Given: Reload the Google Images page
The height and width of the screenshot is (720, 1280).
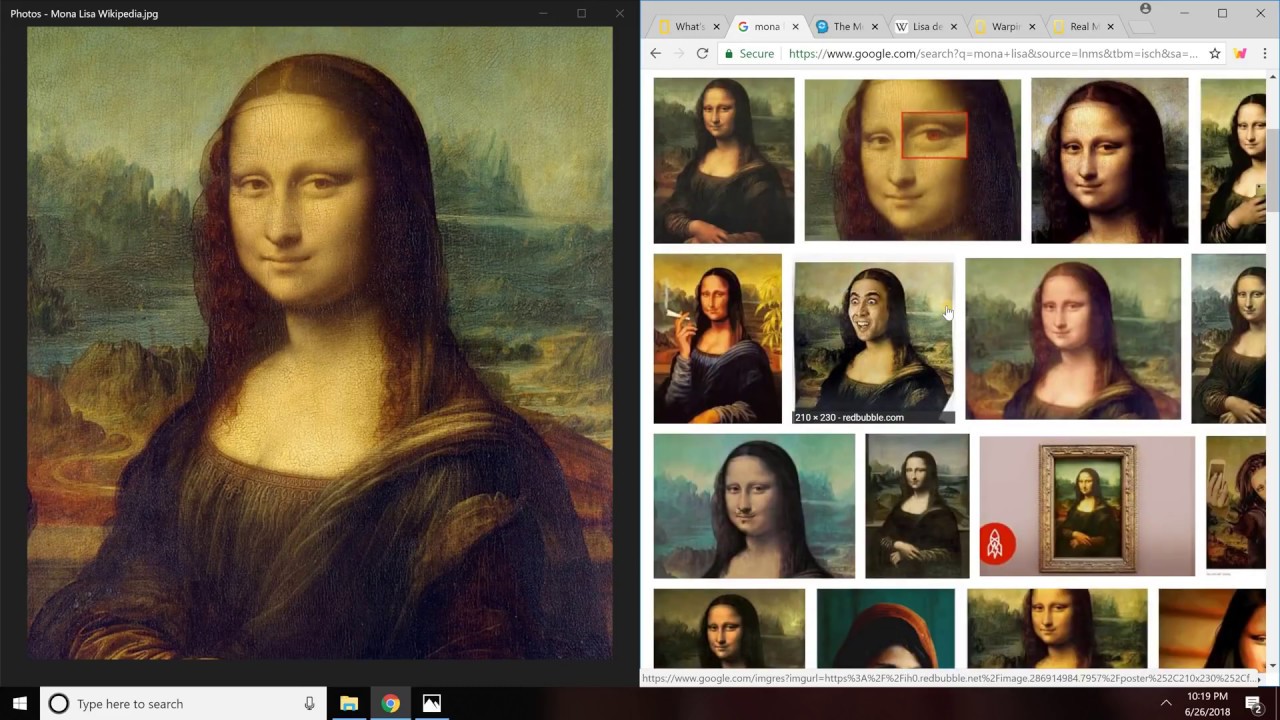Looking at the screenshot, I should point(702,54).
